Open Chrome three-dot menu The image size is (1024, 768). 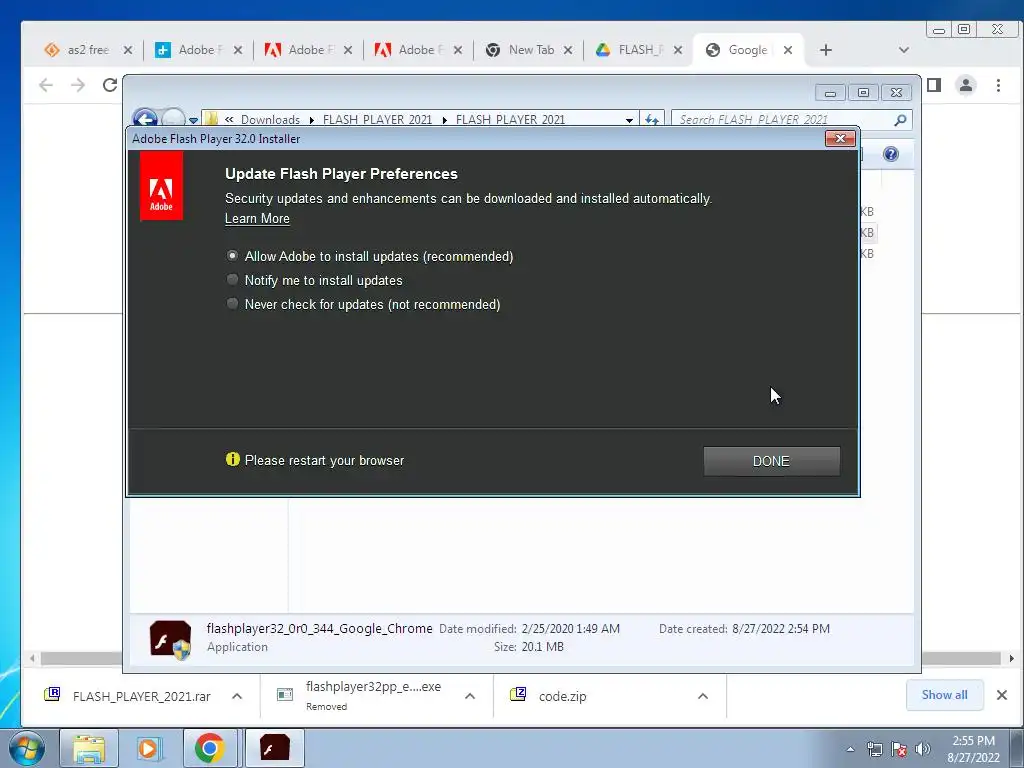998,85
